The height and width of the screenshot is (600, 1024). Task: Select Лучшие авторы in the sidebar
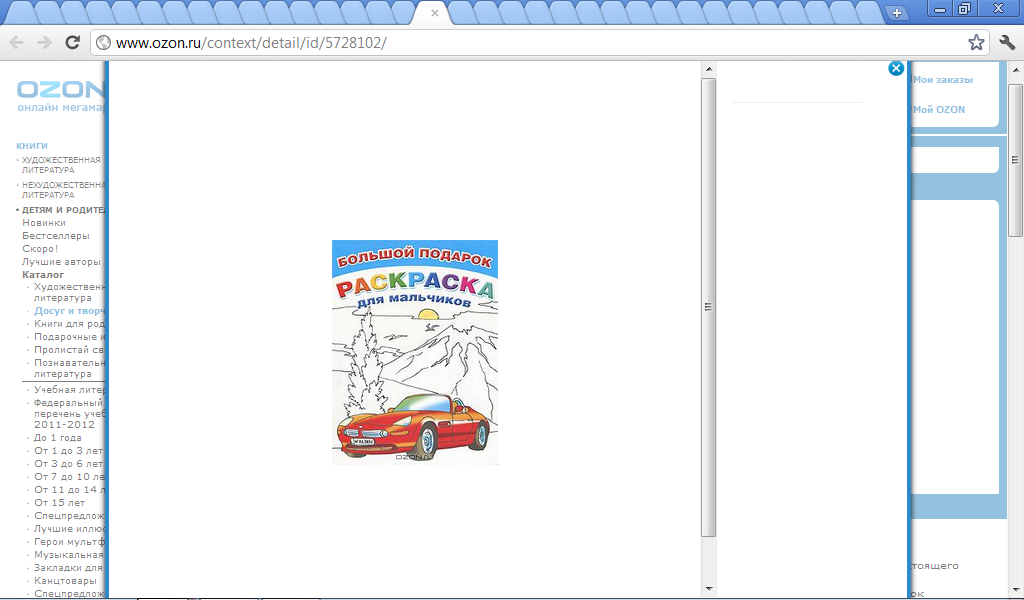(x=61, y=262)
